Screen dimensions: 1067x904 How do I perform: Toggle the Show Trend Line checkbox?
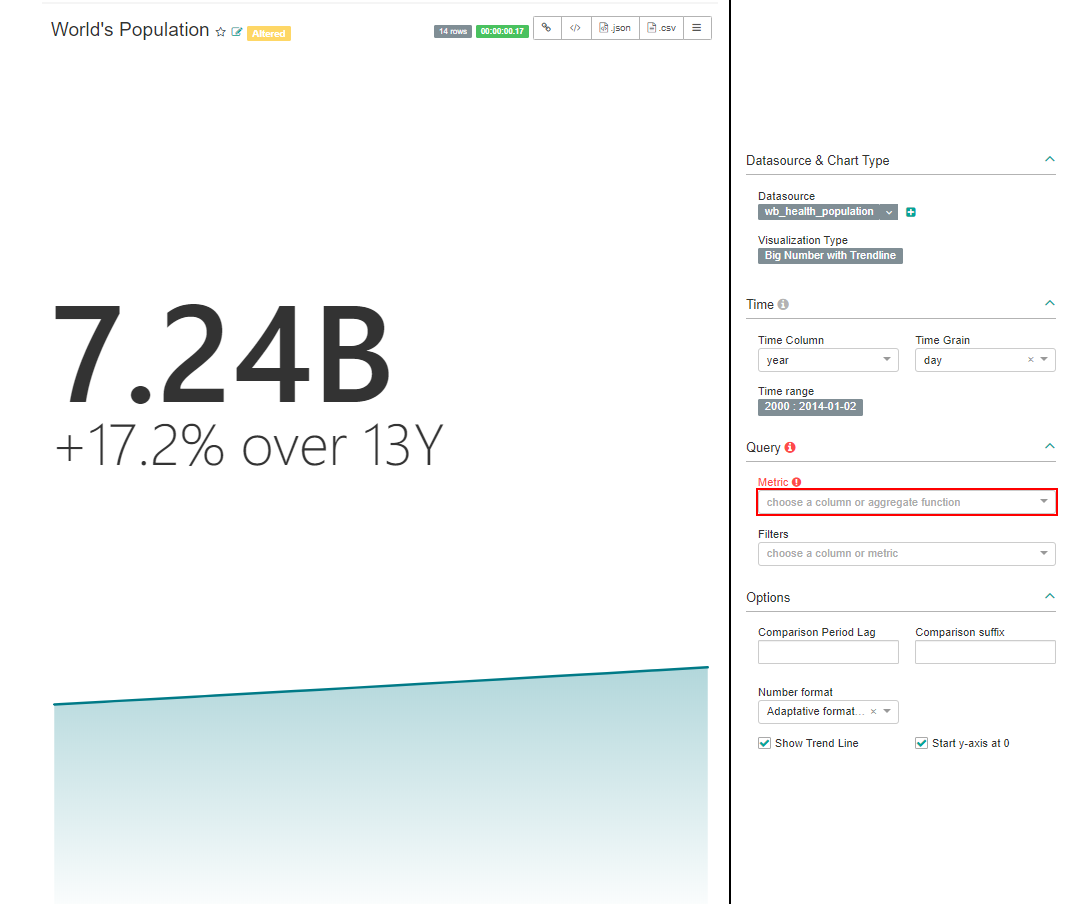coord(765,743)
